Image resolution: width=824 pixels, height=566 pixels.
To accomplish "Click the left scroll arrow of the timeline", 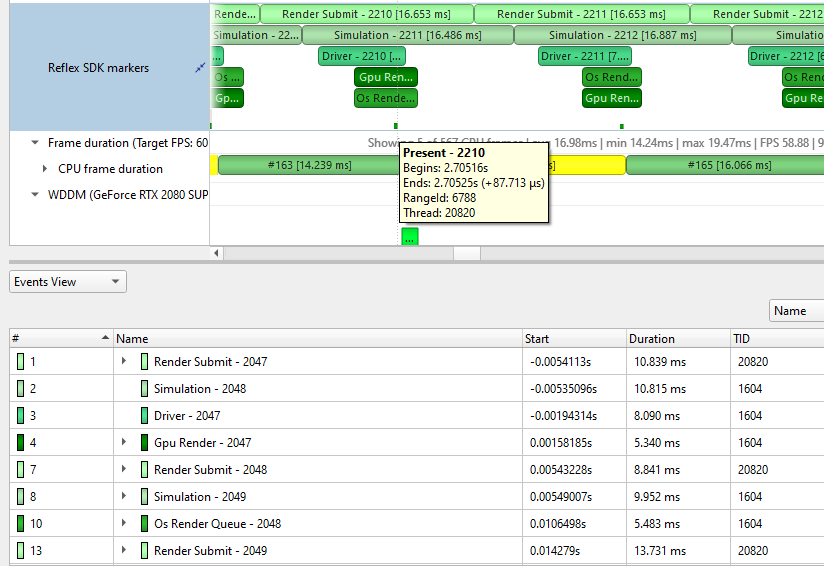I will (x=218, y=254).
